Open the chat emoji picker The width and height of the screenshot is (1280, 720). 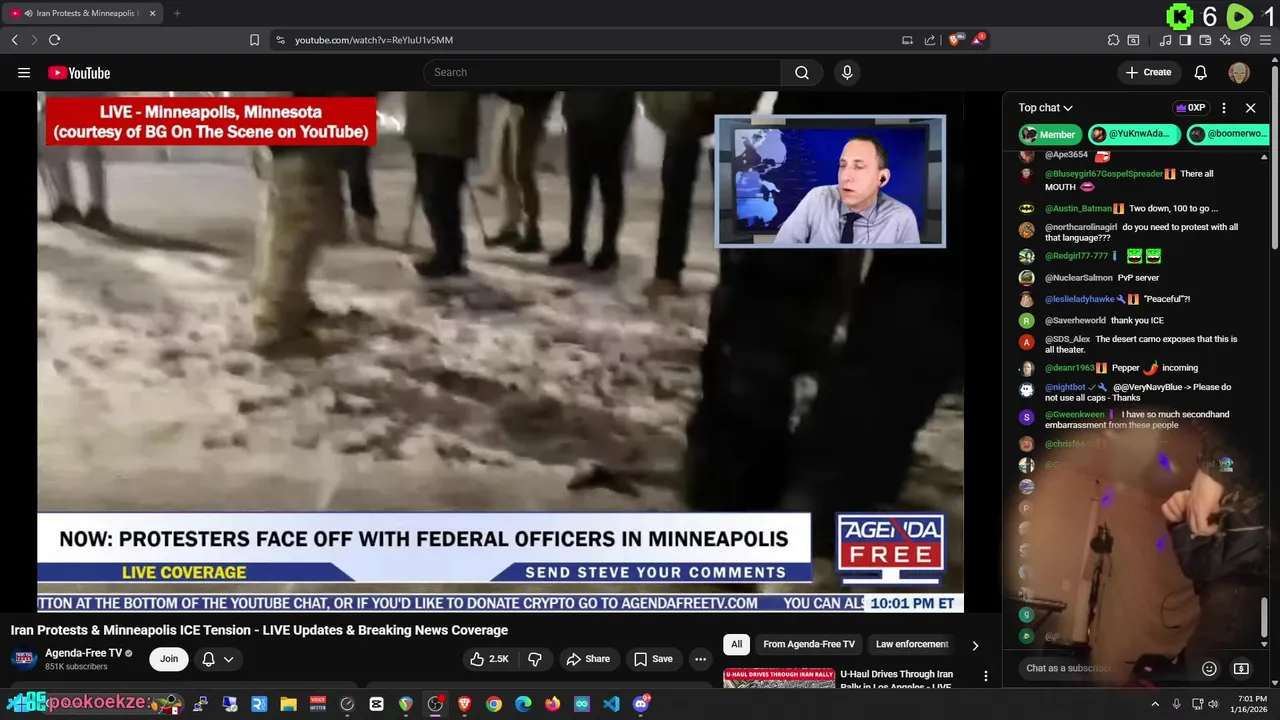click(x=1209, y=668)
